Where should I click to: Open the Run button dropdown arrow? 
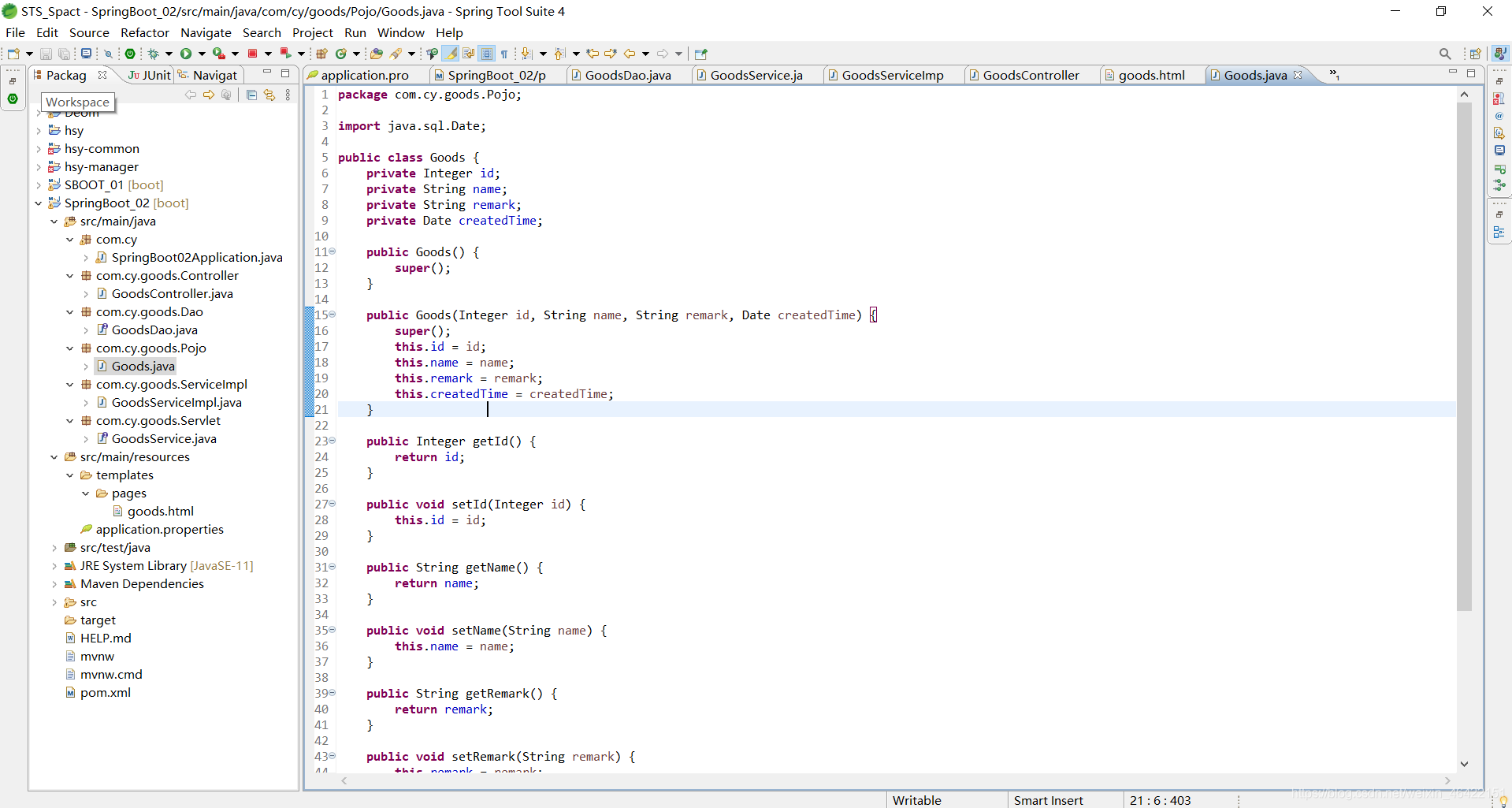pos(202,54)
